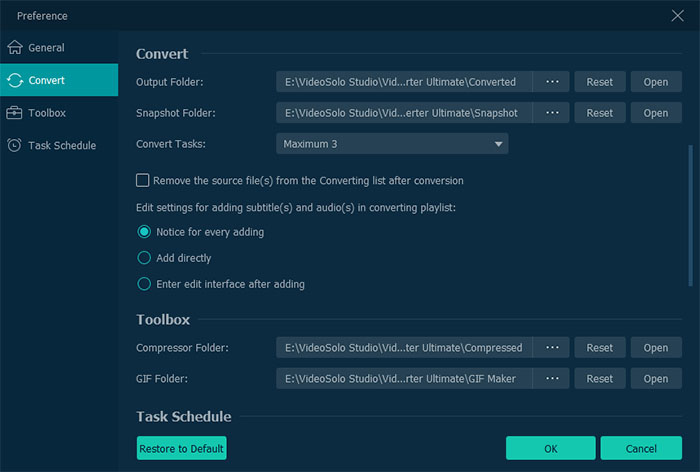Reset the Output Folder path
Viewport: 700px width, 472px height.
(600, 82)
